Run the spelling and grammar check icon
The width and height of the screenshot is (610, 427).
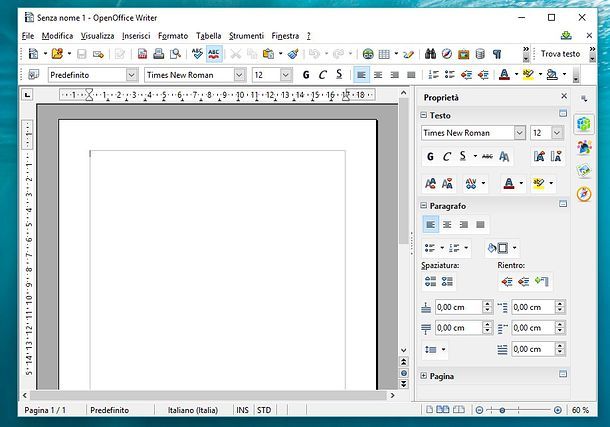pyautogui.click(x=197, y=54)
